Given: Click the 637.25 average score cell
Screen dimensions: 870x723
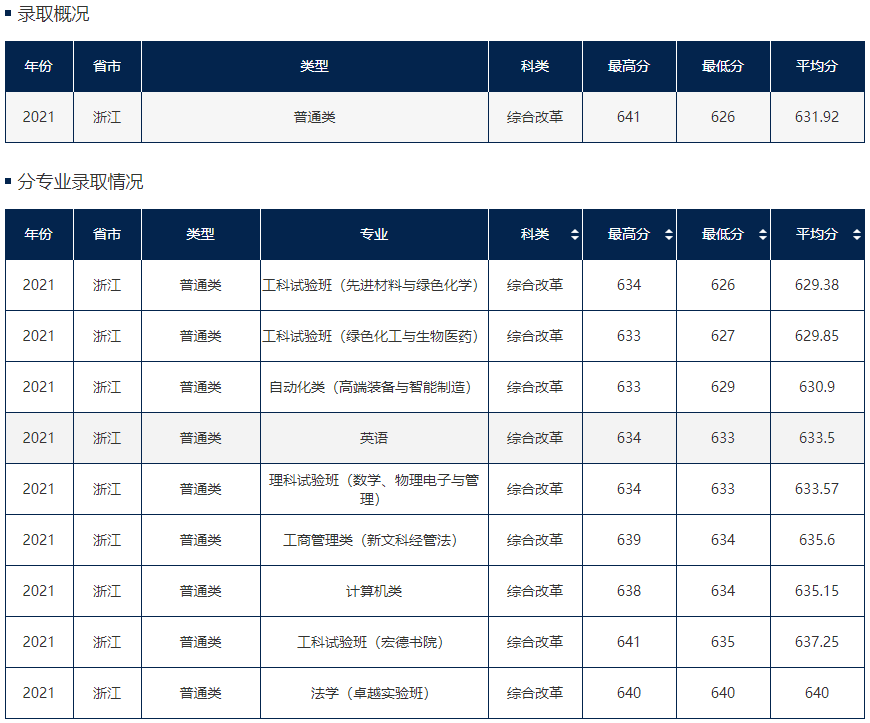Looking at the screenshot, I should click(816, 642).
